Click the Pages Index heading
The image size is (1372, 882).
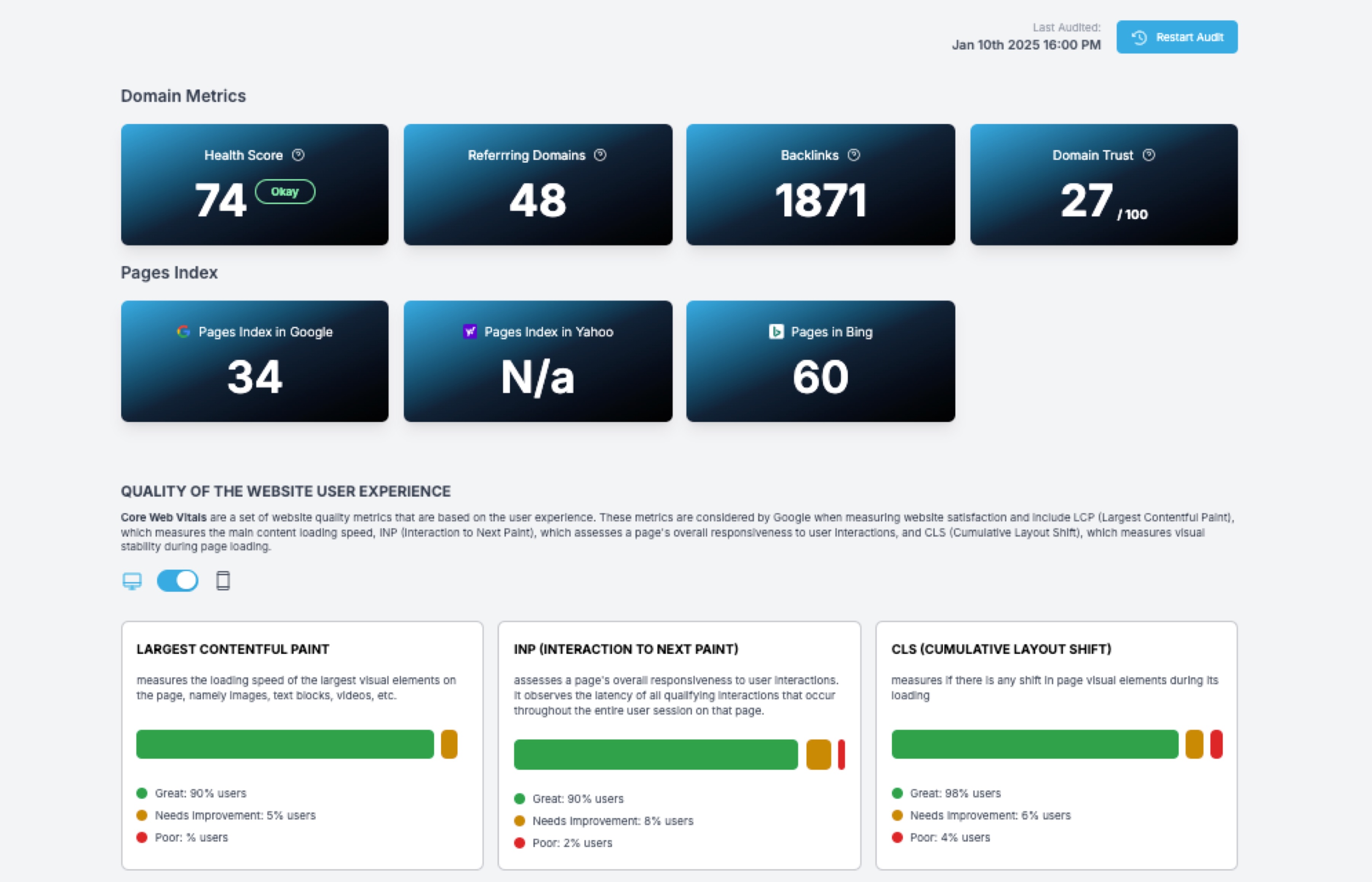169,273
